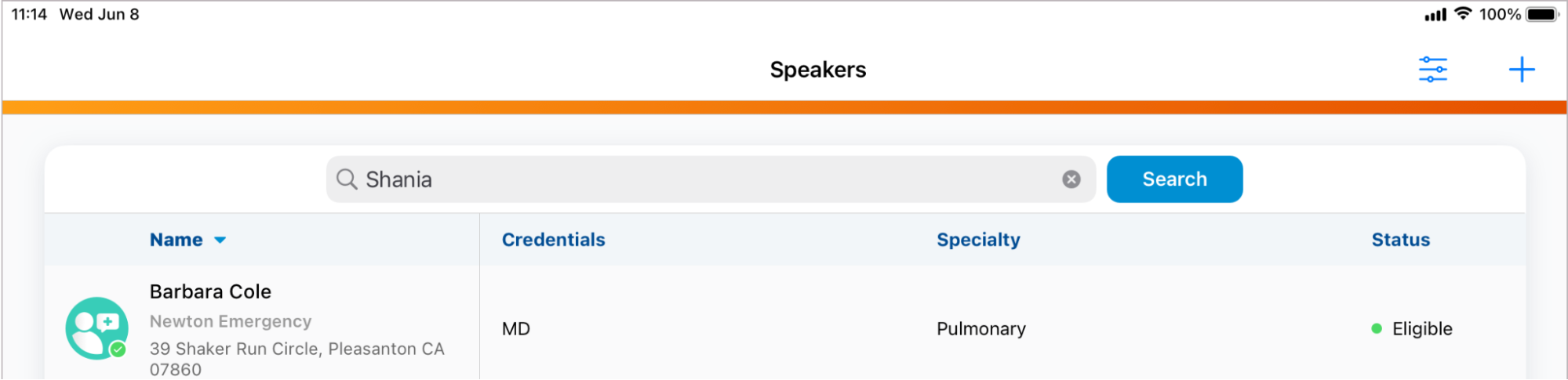Click the green verified badge on avatar
Image resolution: width=1568 pixels, height=380 pixels.
click(x=118, y=349)
